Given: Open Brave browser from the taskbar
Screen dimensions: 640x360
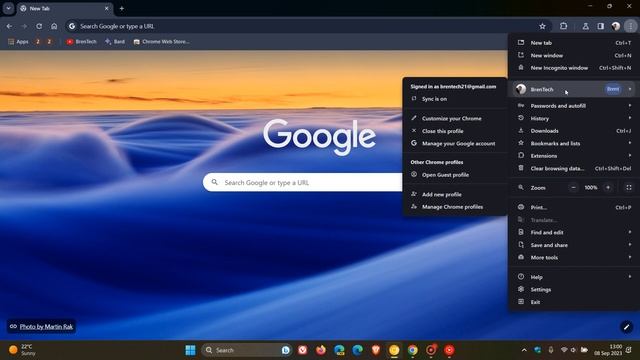Looking at the screenshot, I should [376, 350].
